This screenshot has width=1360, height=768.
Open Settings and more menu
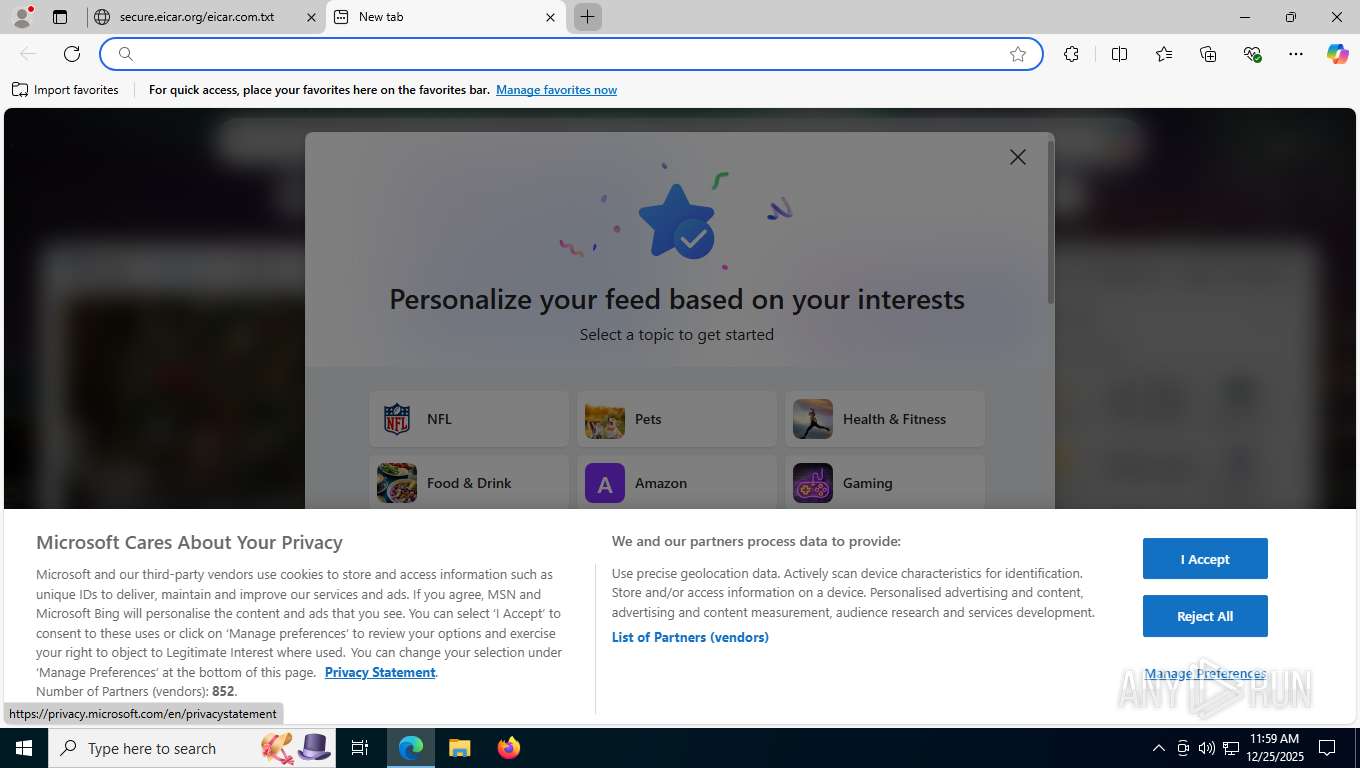pyautogui.click(x=1296, y=54)
